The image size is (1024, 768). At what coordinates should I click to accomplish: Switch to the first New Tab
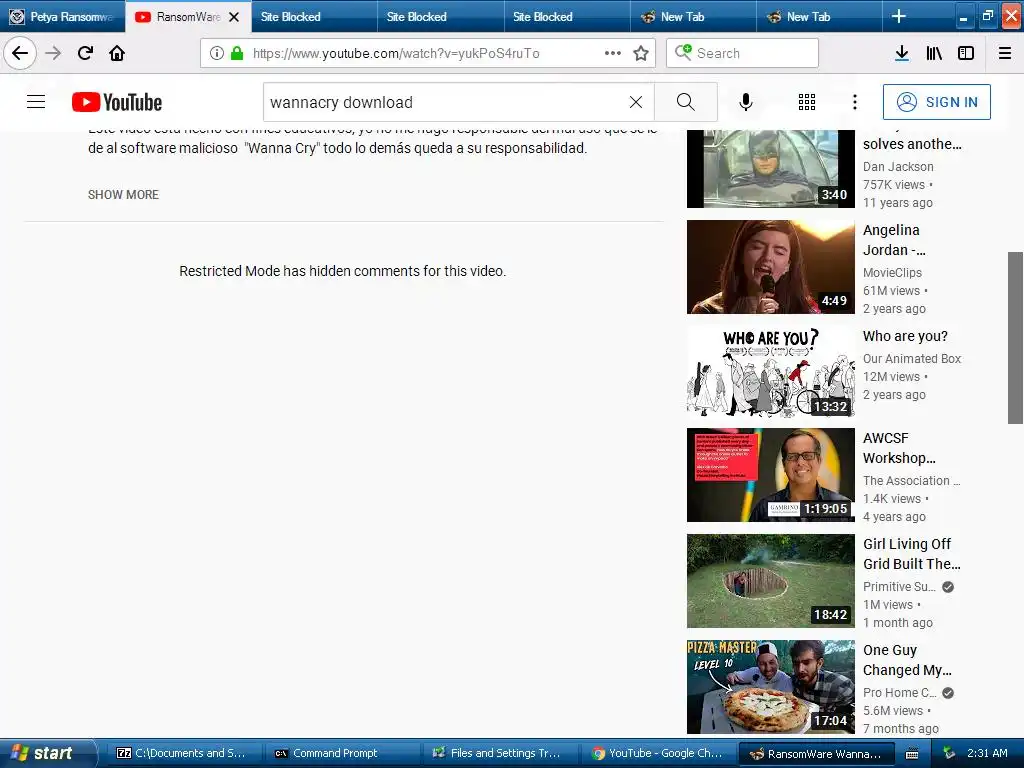pos(693,17)
